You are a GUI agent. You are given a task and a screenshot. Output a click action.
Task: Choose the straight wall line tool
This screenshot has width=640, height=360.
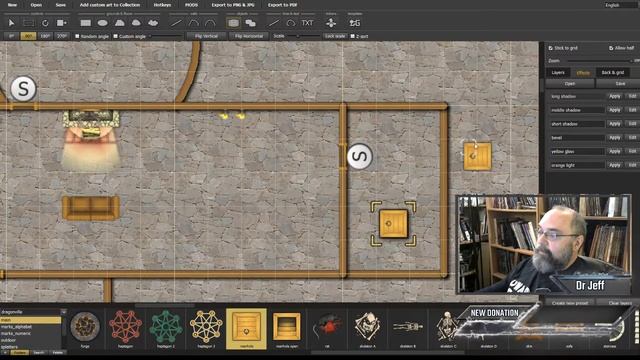click(x=176, y=23)
